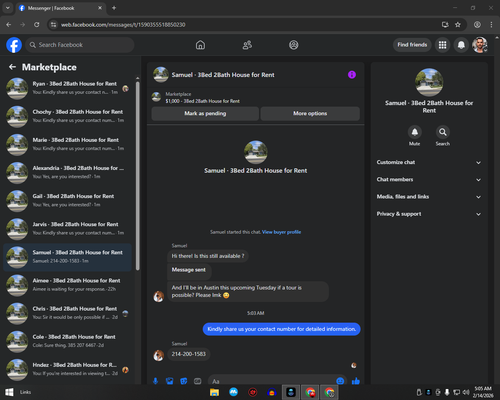Screen dimensions: 500x400
Task: Open Jarvis's 3Bed 2Bath chat
Action: click(67, 229)
